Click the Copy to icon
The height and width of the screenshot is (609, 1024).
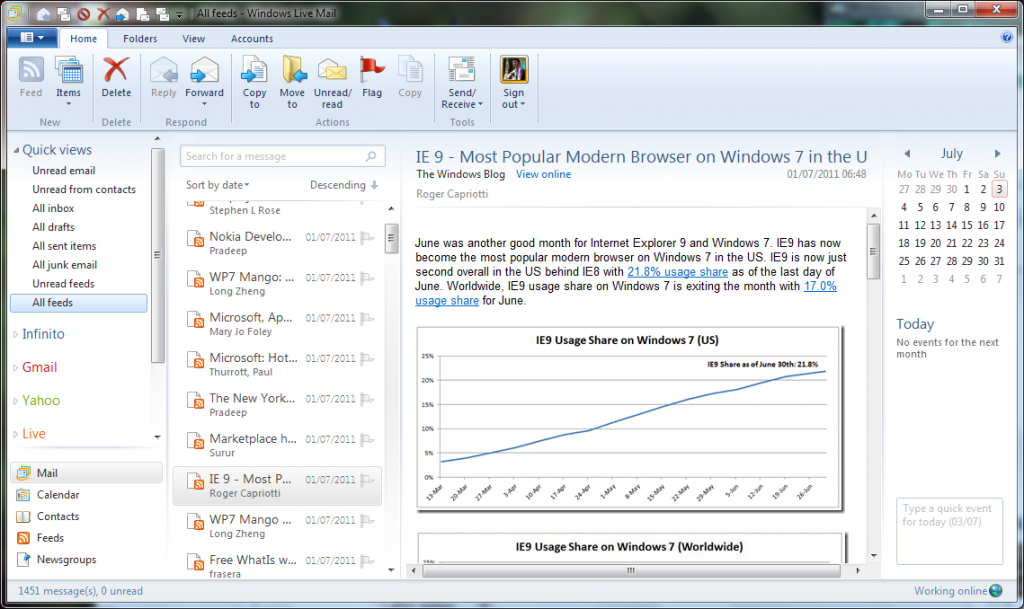pos(254,72)
